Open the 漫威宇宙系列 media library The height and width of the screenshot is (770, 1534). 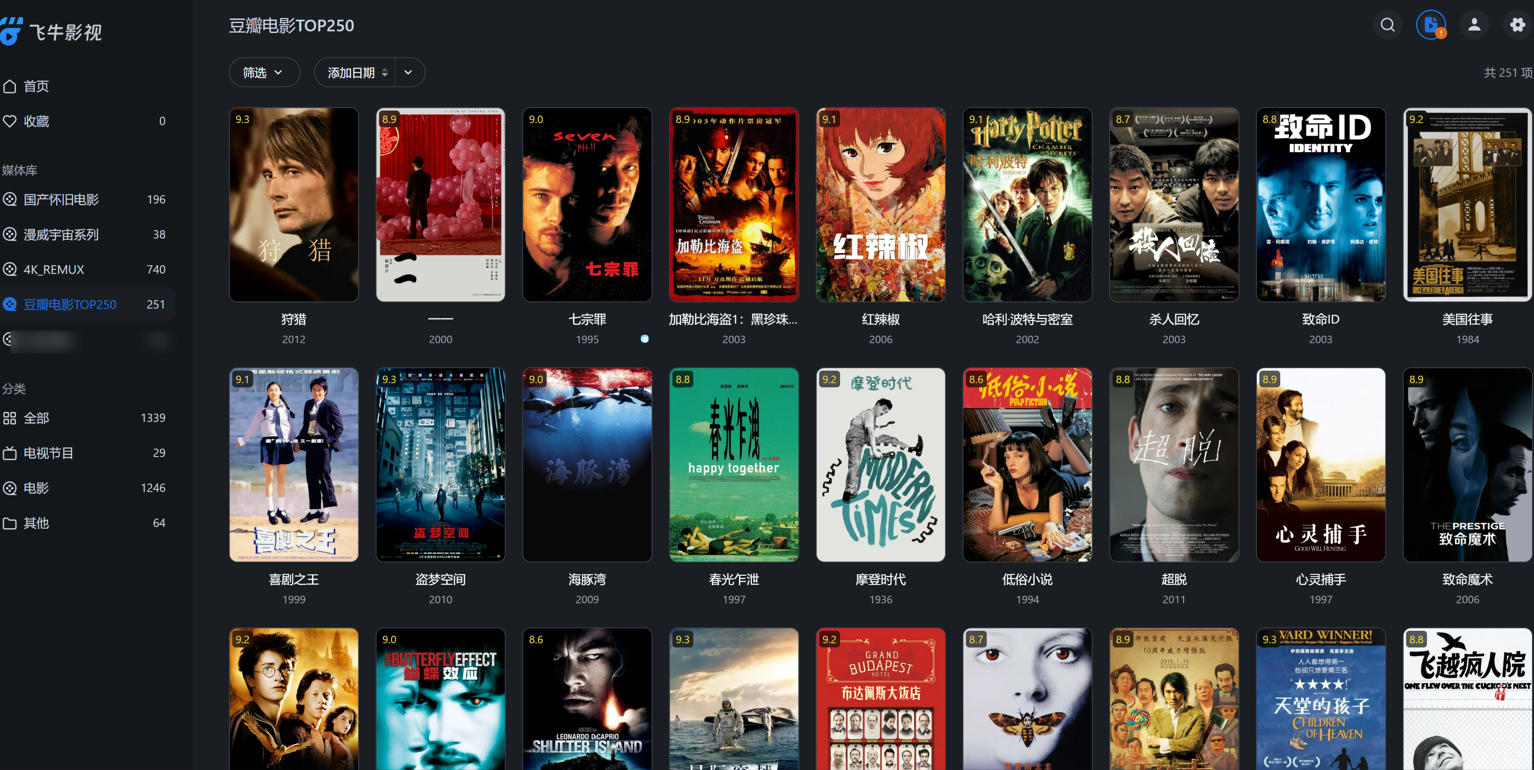pyautogui.click(x=87, y=234)
